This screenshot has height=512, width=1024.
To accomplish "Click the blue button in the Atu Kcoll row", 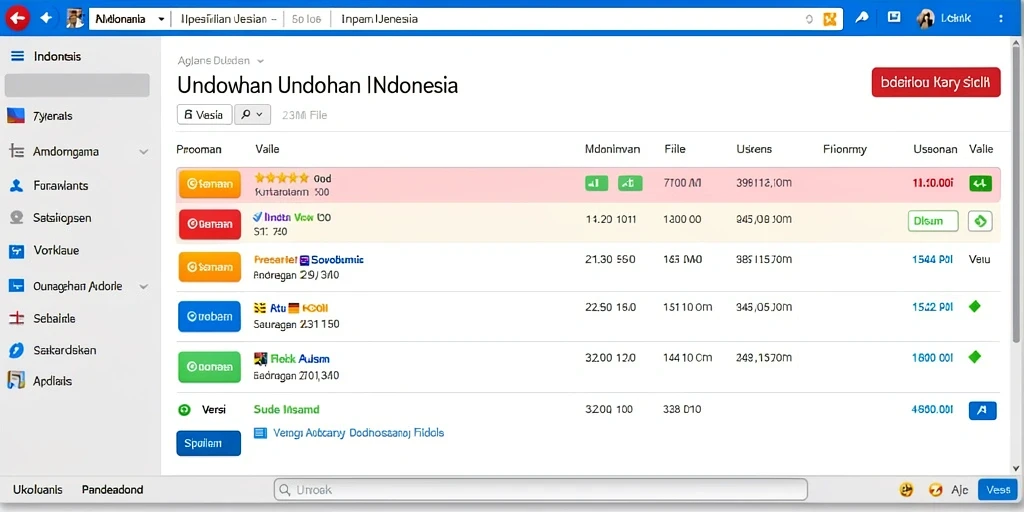I will (210, 317).
